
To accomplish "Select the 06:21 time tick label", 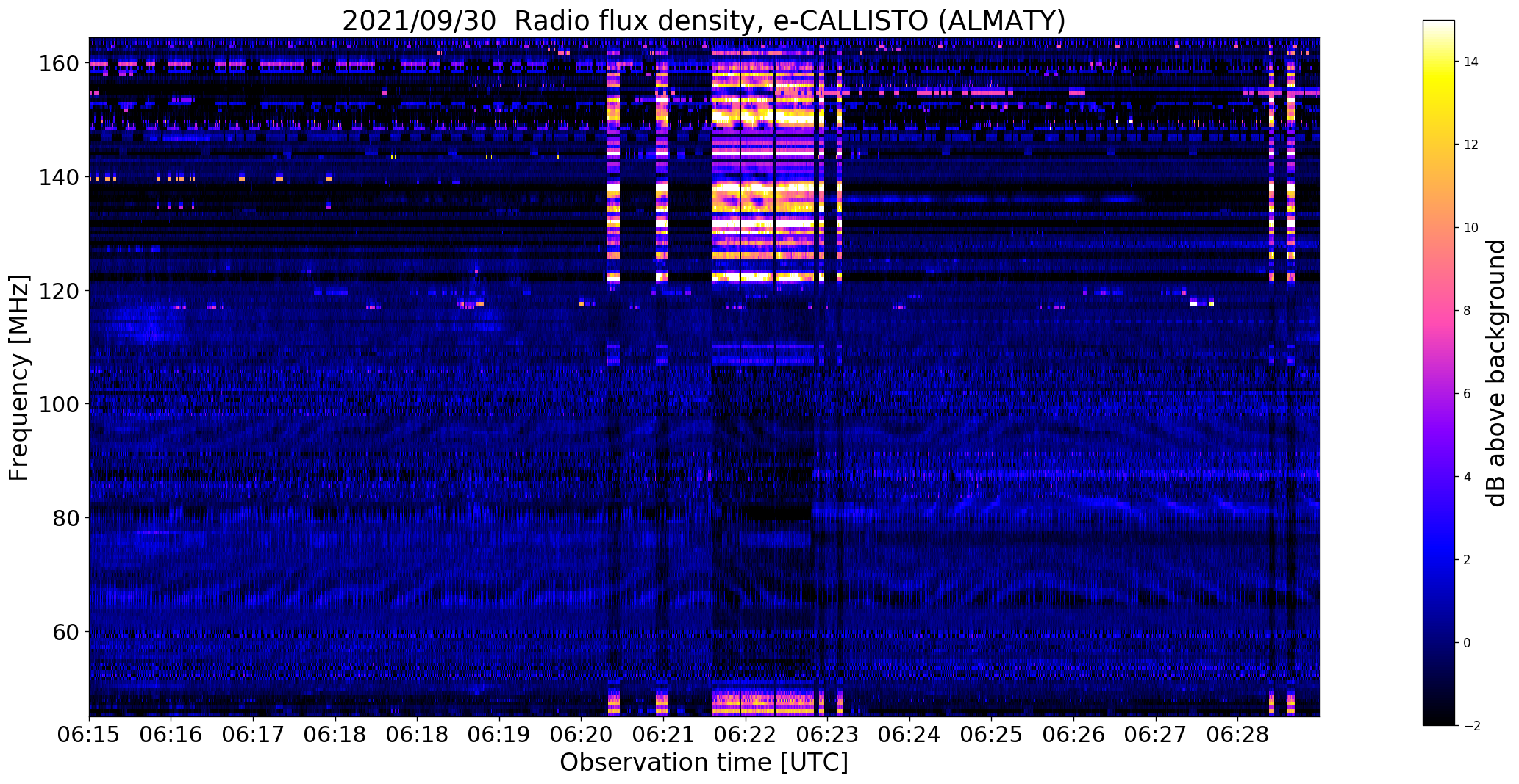I will point(663,736).
